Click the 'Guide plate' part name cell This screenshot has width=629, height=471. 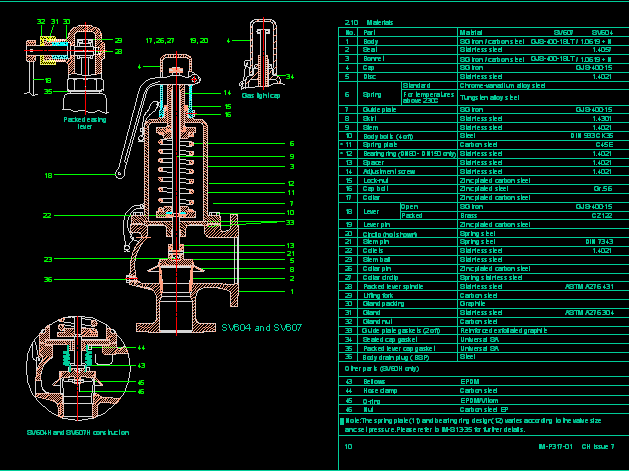tap(379, 110)
